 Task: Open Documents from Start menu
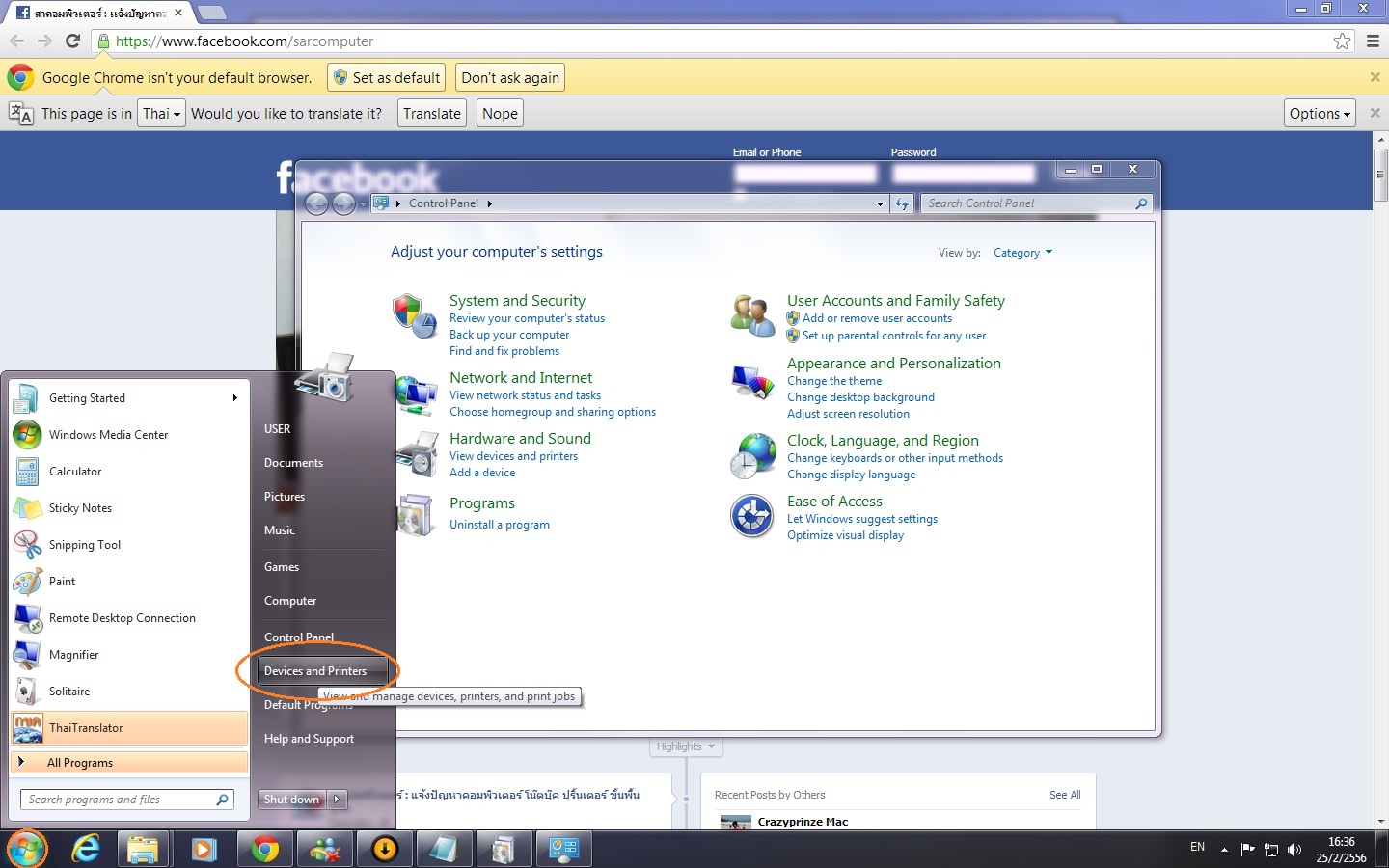293,463
